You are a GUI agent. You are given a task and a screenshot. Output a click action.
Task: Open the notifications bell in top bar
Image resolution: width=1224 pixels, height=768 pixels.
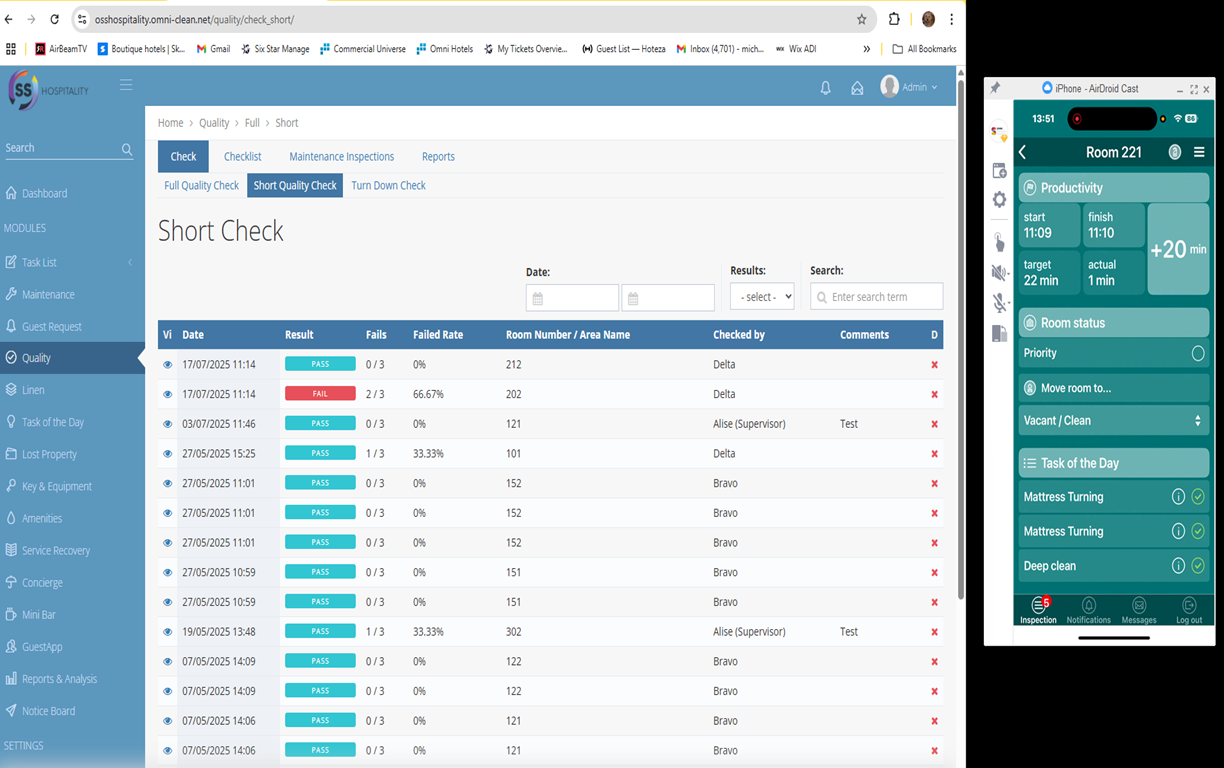coord(825,89)
